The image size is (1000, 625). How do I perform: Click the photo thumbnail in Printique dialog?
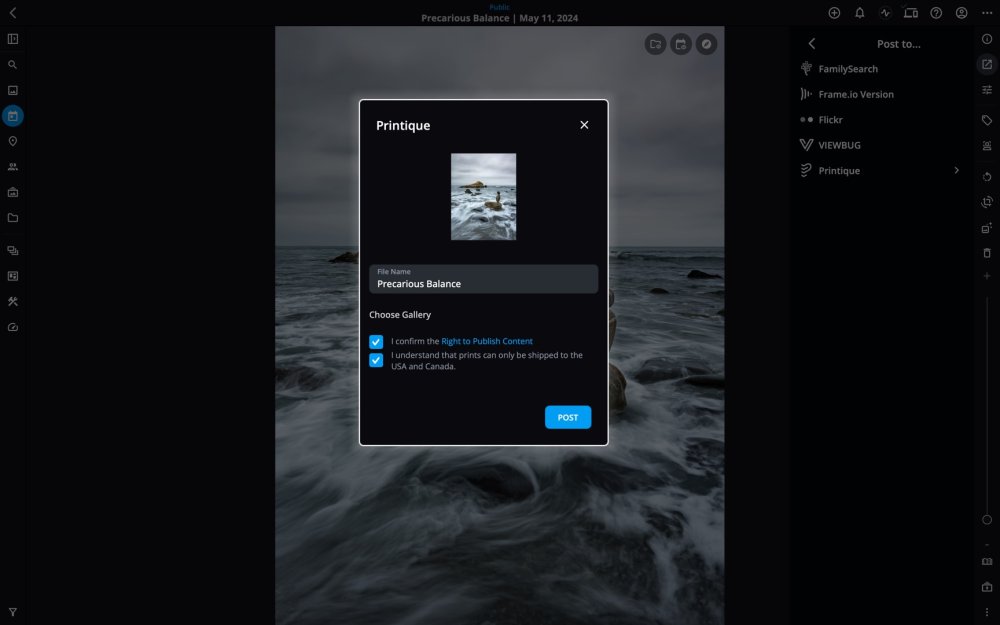(x=483, y=196)
